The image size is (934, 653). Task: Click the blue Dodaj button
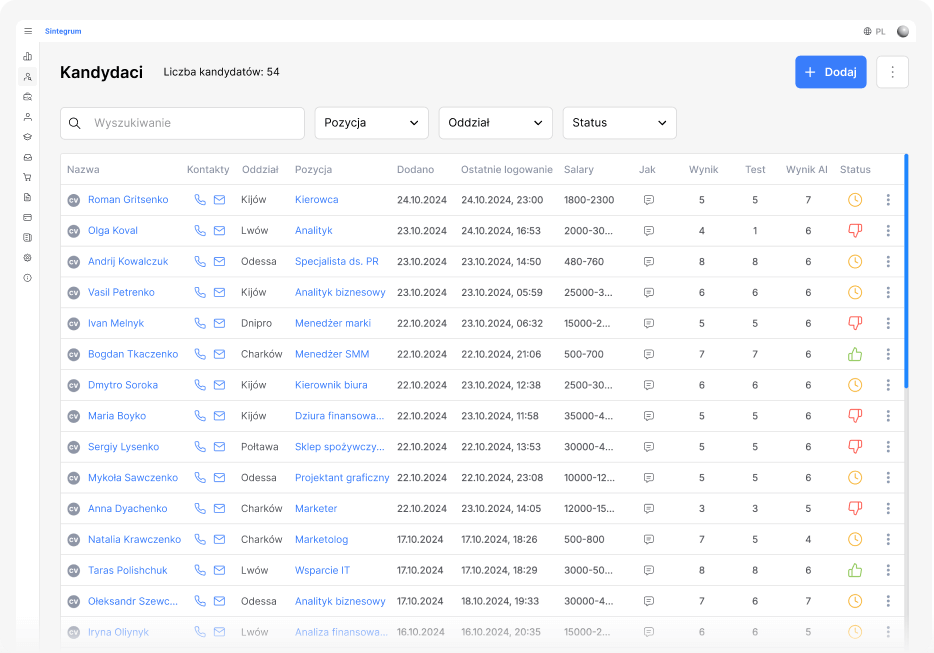click(830, 72)
